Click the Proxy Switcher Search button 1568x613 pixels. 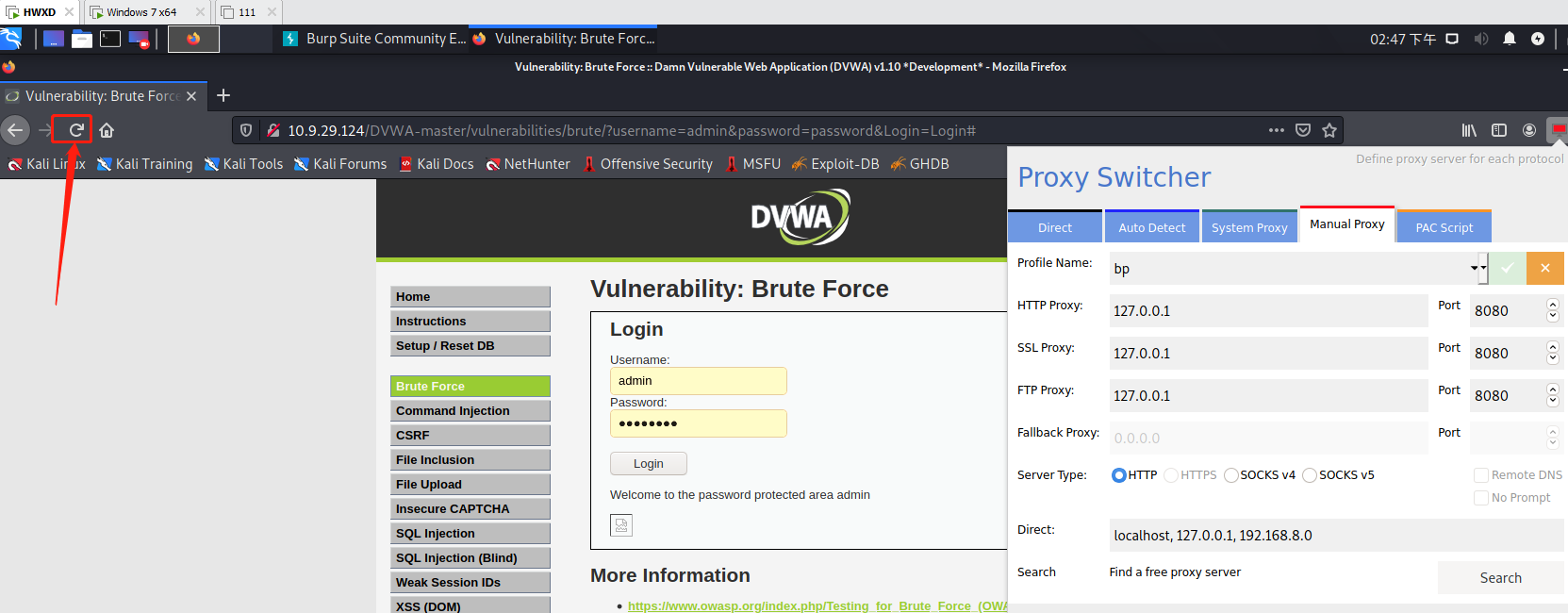(1500, 578)
